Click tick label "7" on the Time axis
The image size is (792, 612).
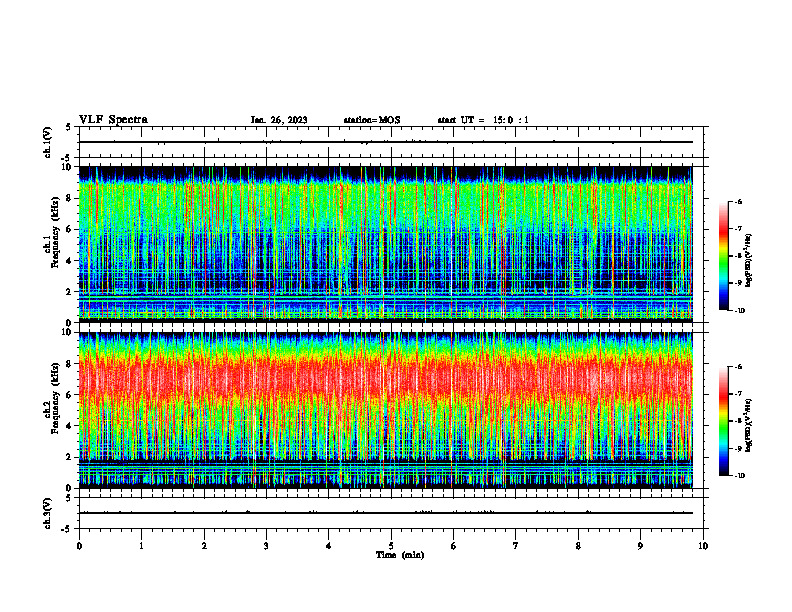point(516,546)
